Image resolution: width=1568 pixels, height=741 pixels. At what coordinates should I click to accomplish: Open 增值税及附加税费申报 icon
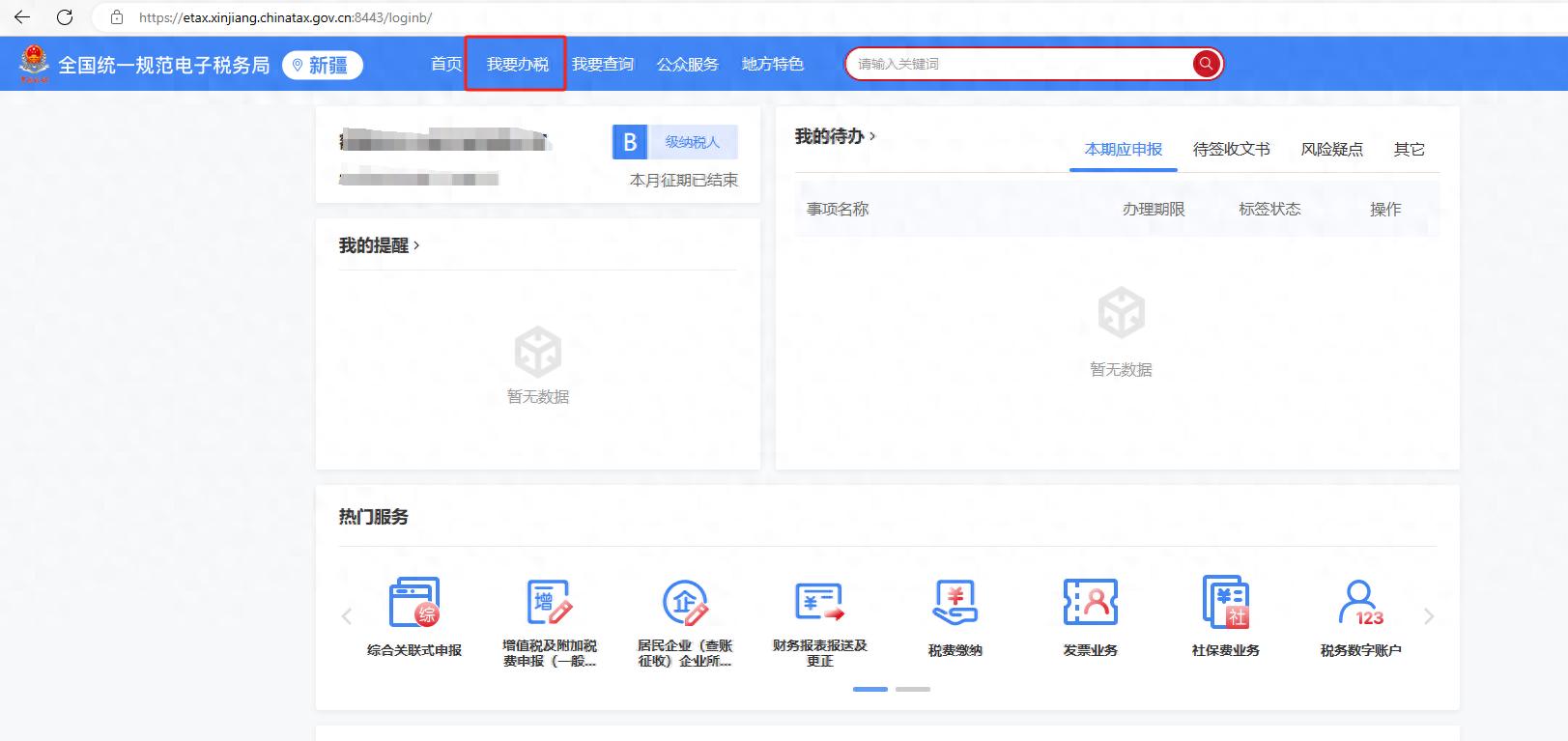click(550, 603)
